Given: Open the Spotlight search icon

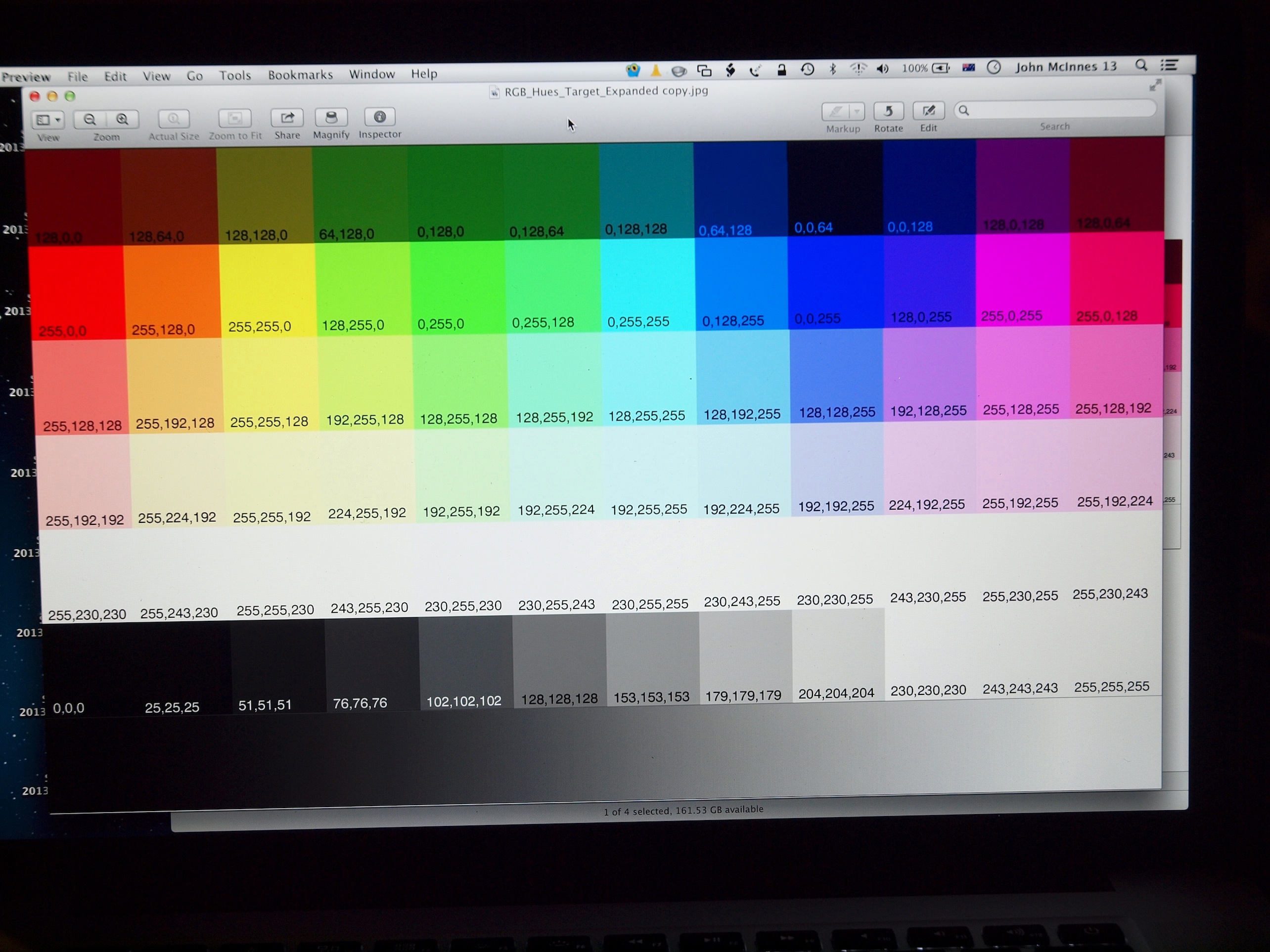Looking at the screenshot, I should [1141, 66].
